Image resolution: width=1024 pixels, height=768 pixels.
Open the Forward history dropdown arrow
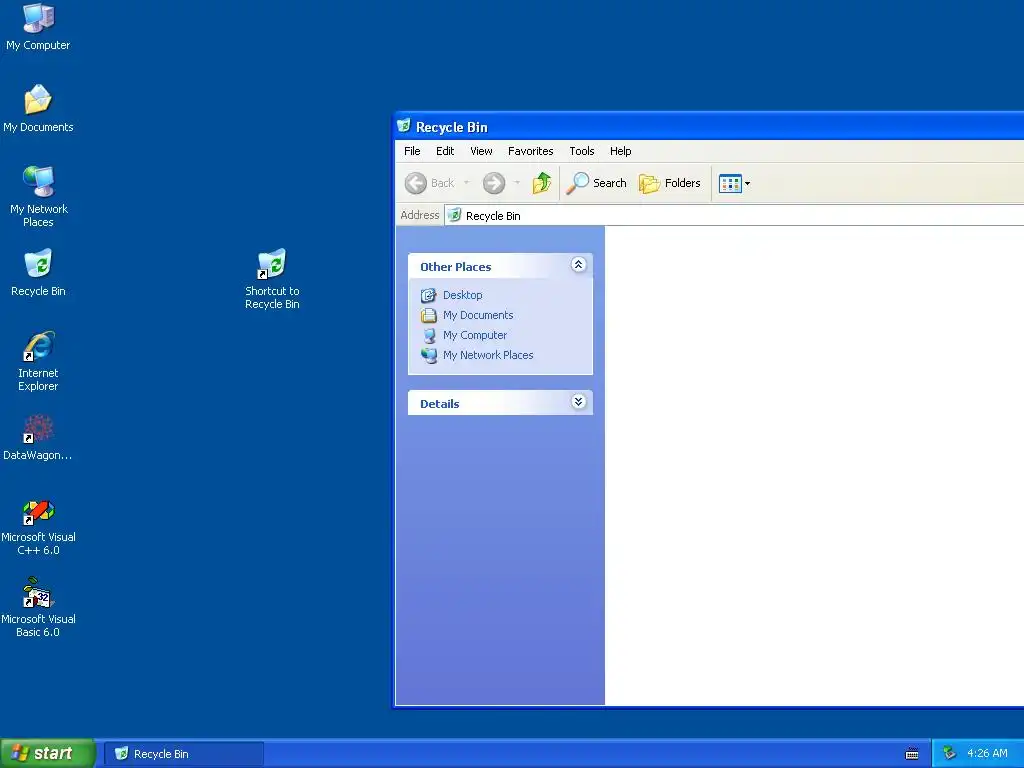[517, 183]
